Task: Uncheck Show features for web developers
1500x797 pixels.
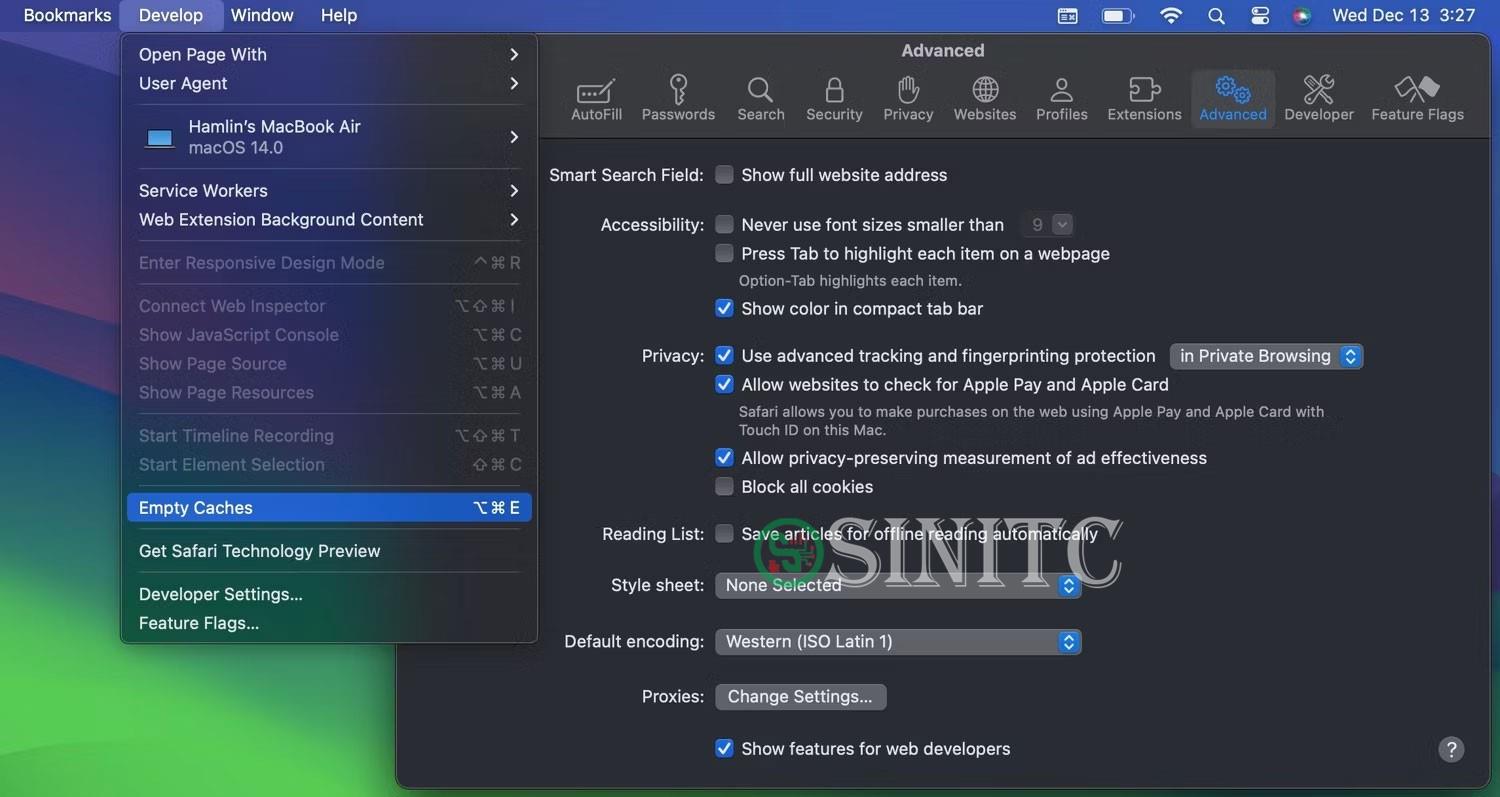Action: click(x=724, y=748)
